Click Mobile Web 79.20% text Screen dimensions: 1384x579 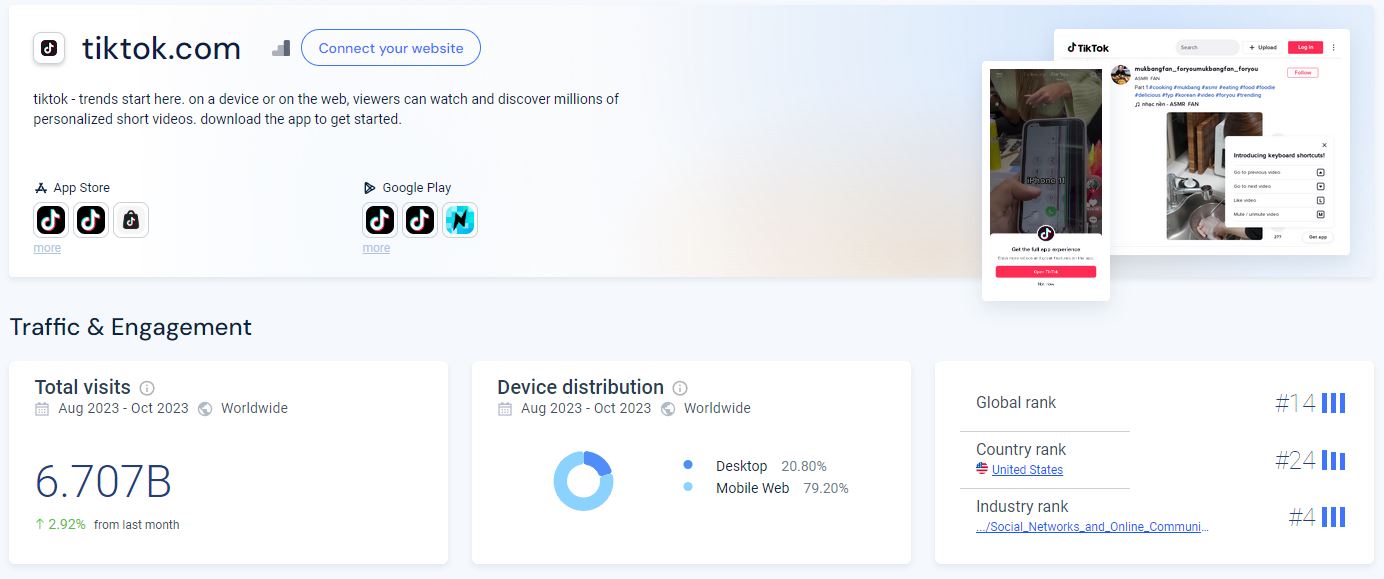pyautogui.click(x=782, y=488)
